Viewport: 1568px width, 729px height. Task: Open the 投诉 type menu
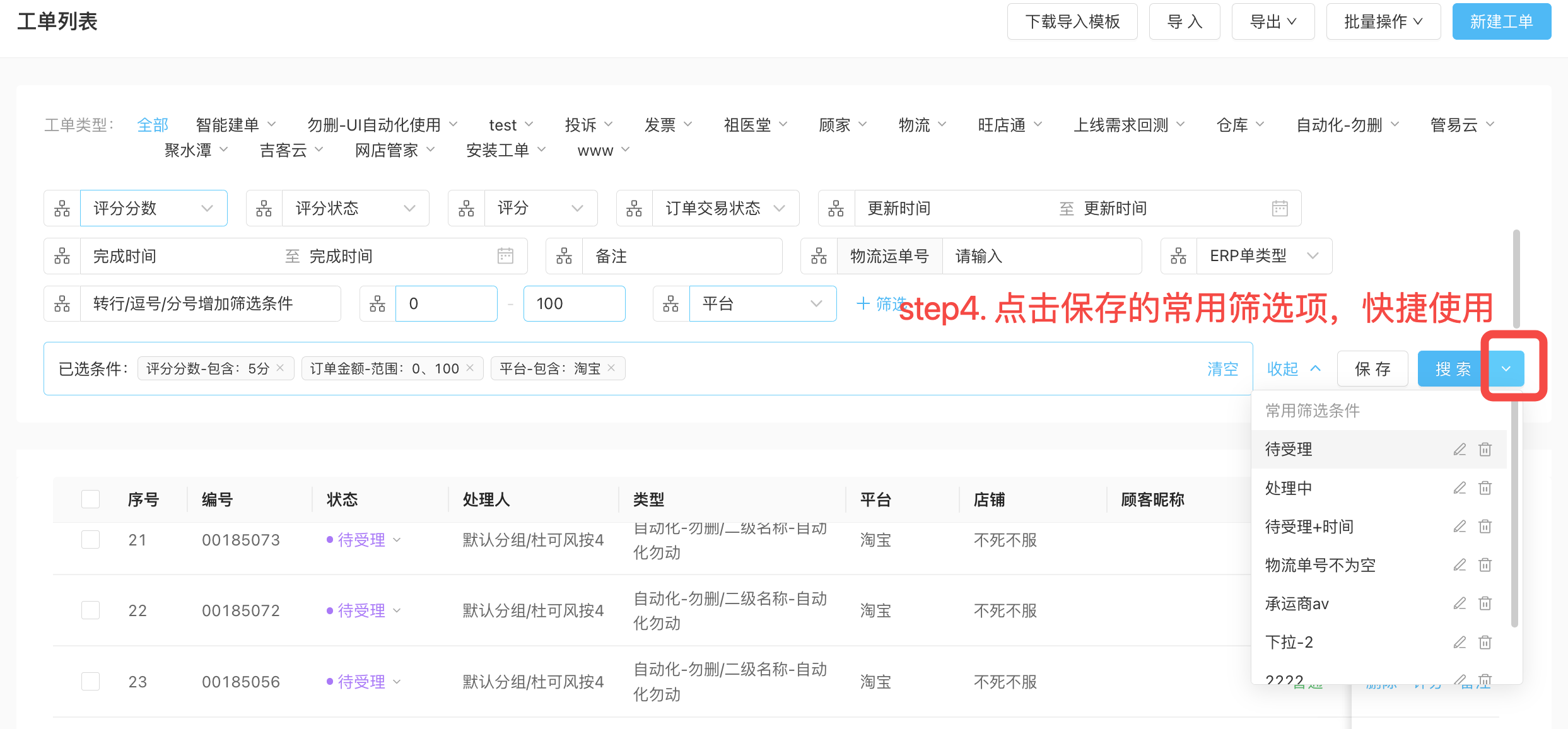[x=588, y=125]
